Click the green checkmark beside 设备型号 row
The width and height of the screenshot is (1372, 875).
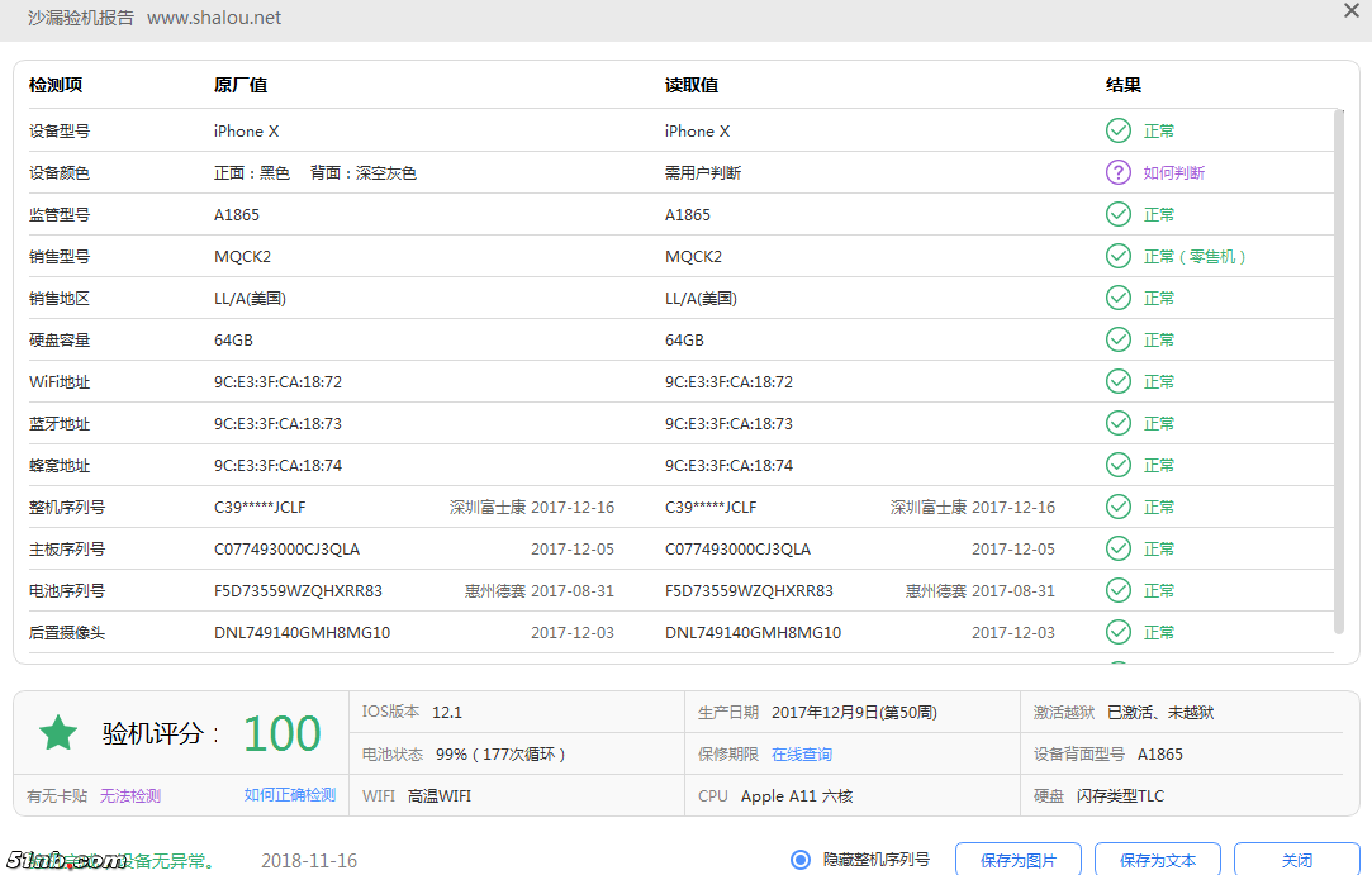coord(1119,130)
